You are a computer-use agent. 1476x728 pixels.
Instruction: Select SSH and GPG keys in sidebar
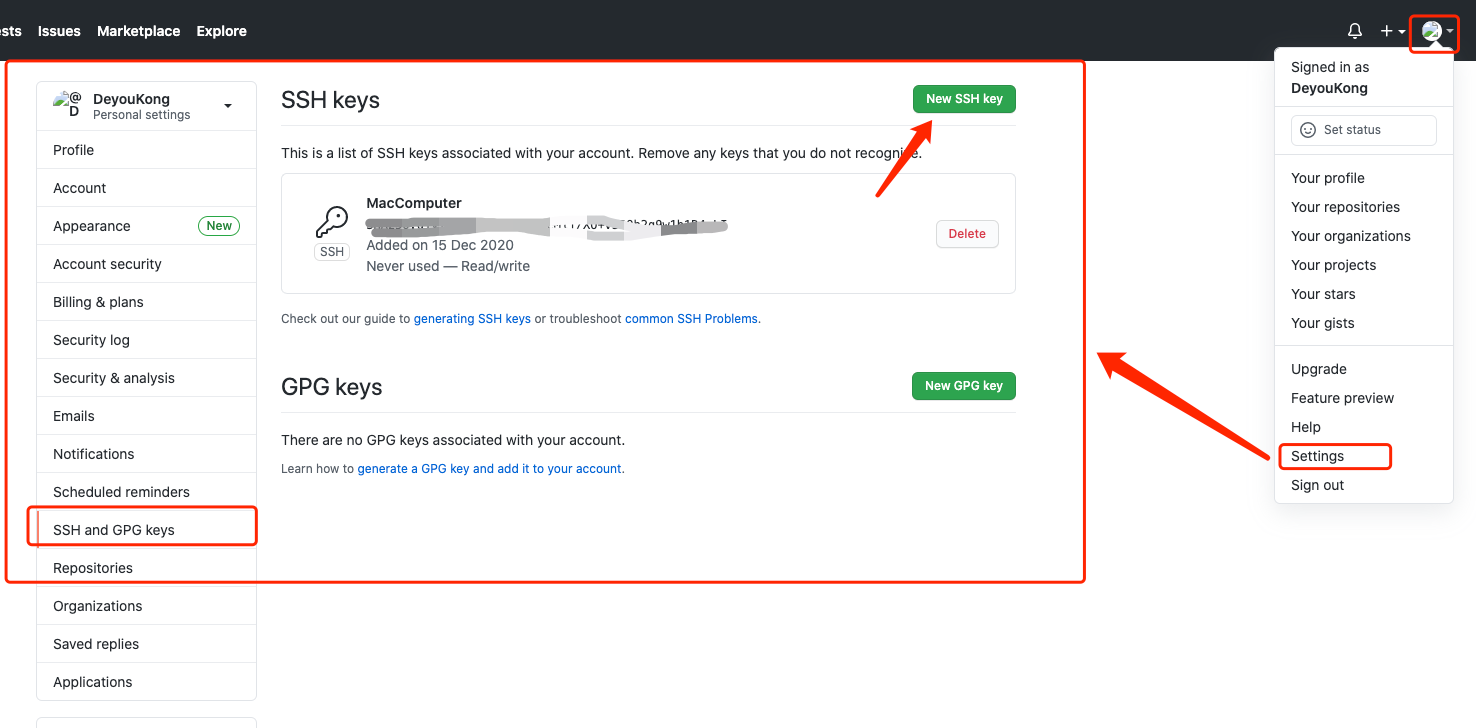point(147,530)
